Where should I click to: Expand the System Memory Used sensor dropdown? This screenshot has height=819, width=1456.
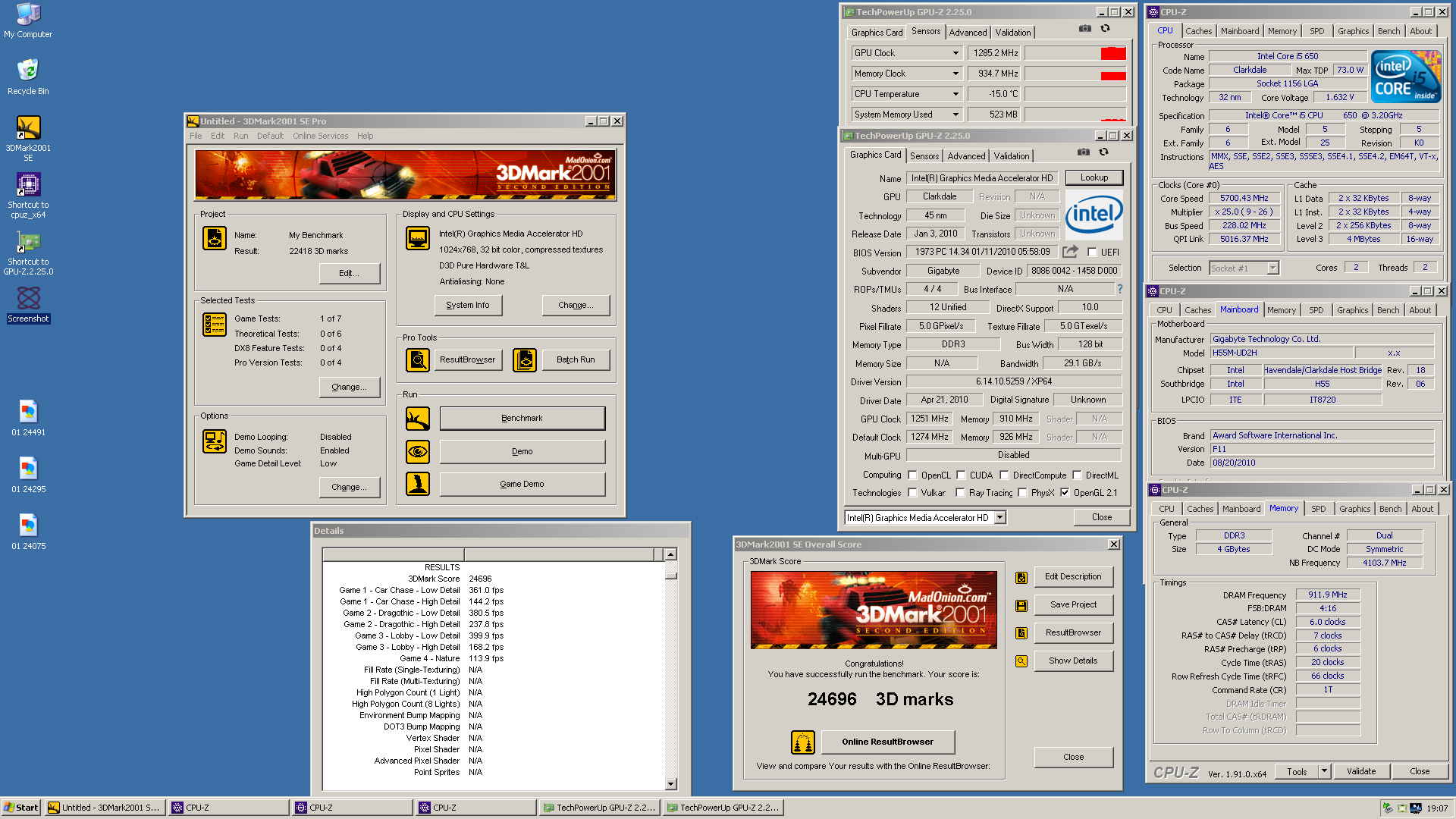pos(955,115)
